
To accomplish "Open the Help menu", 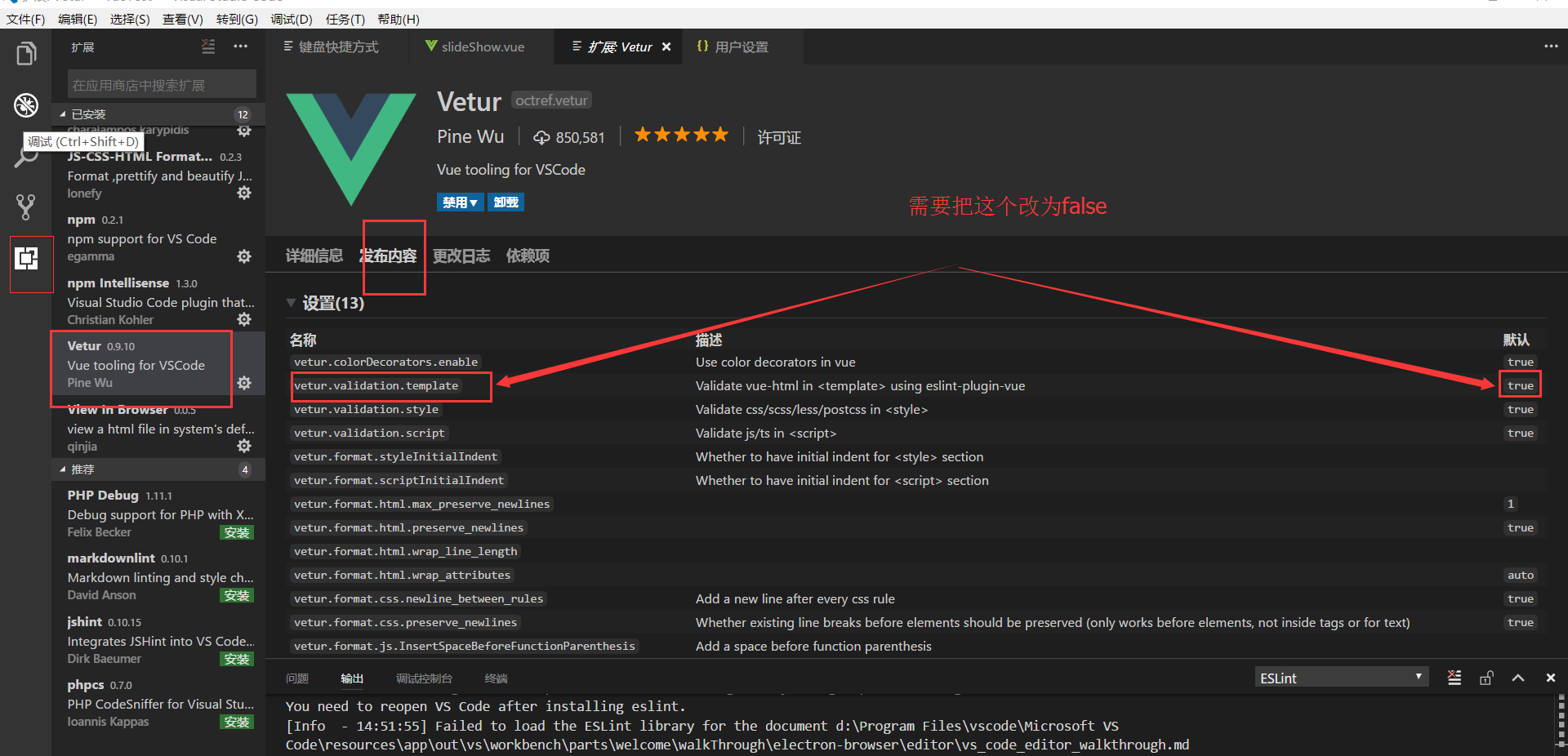I will 399,19.
